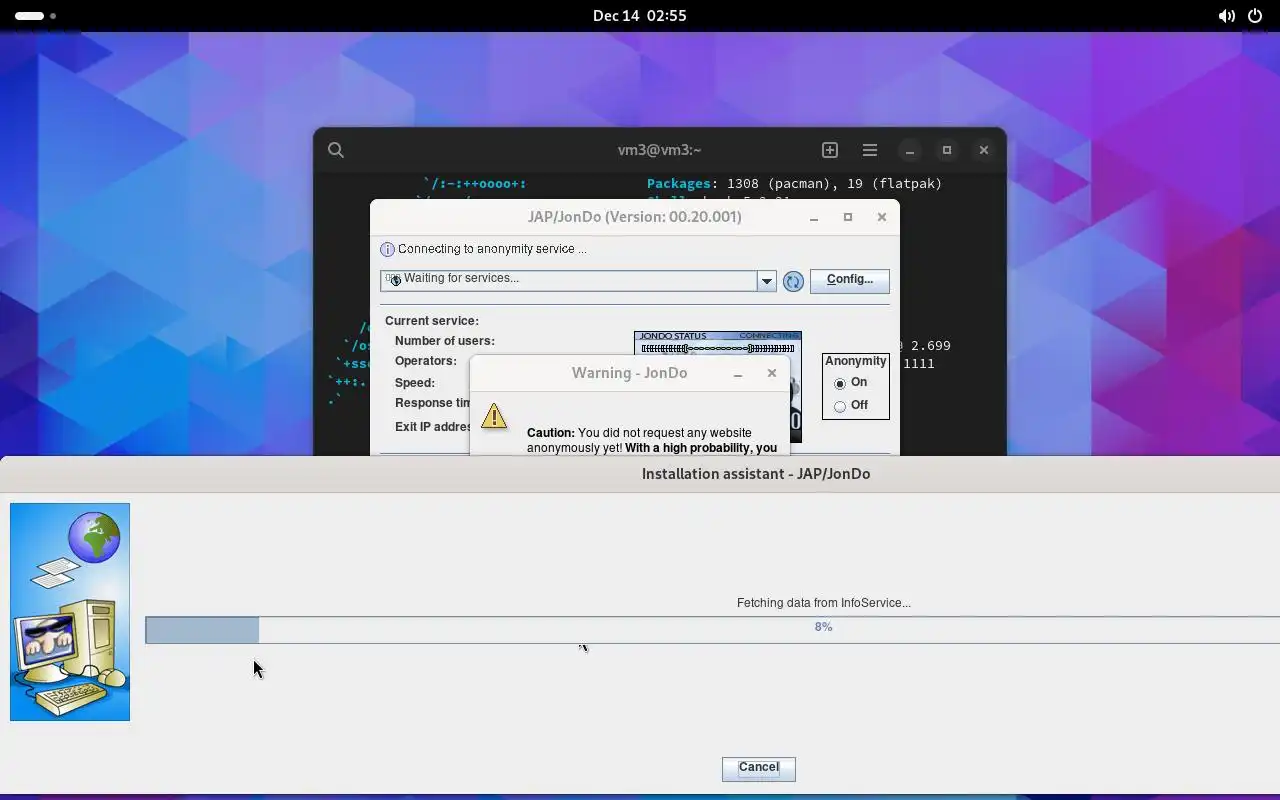The image size is (1280, 800).
Task: Click the Fetching data from InfoService text
Action: click(824, 603)
